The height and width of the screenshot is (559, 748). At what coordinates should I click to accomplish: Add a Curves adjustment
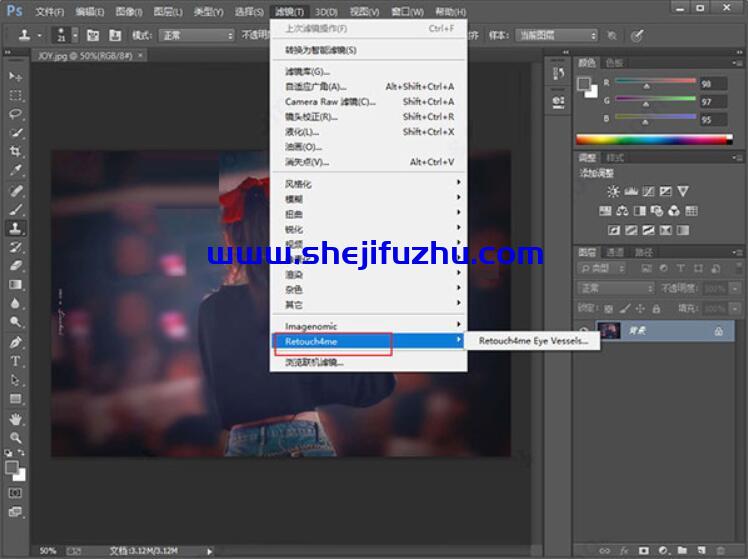[x=648, y=192]
